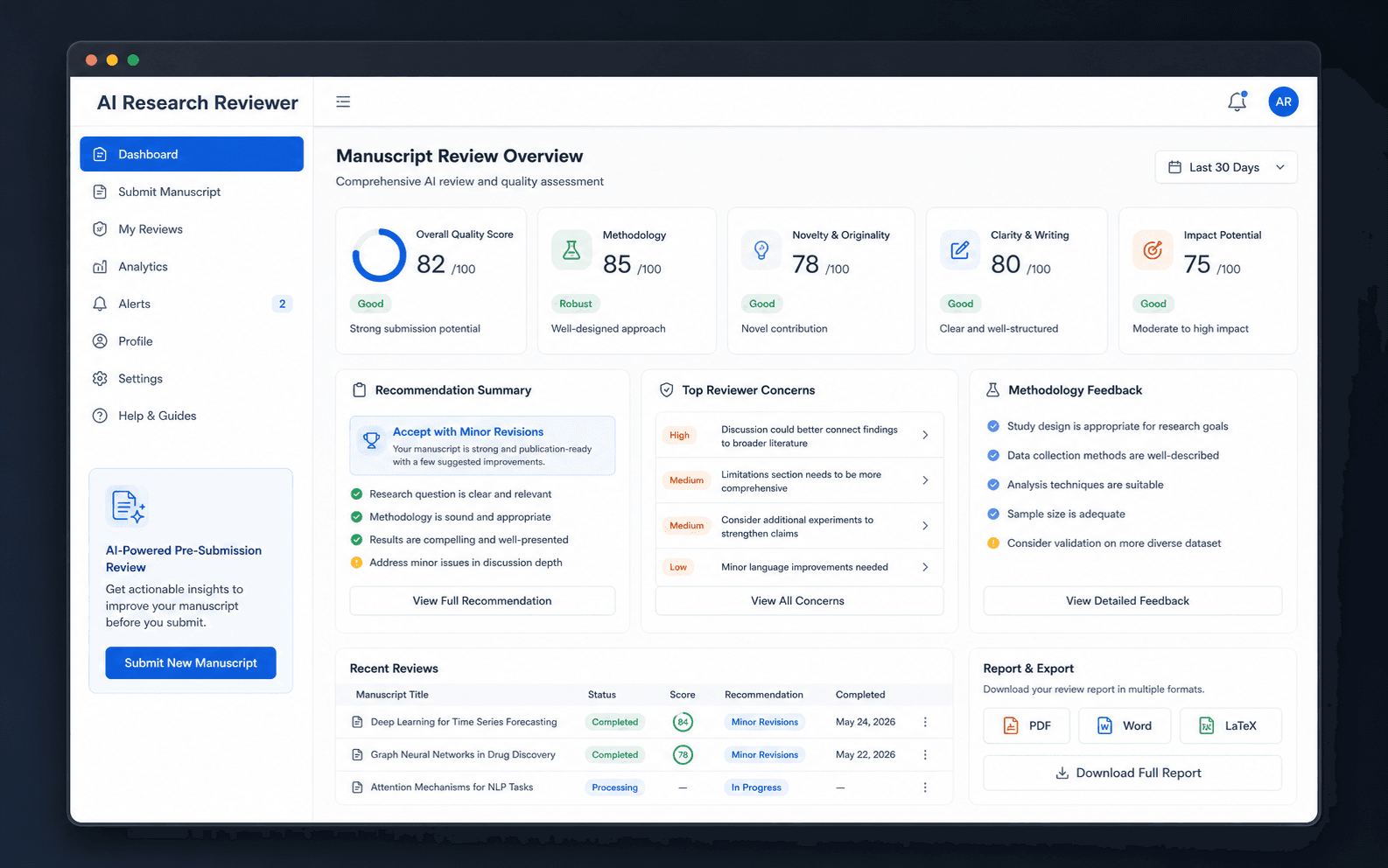Go to Dashboard in sidebar
This screenshot has height=868, width=1388.
(192, 154)
